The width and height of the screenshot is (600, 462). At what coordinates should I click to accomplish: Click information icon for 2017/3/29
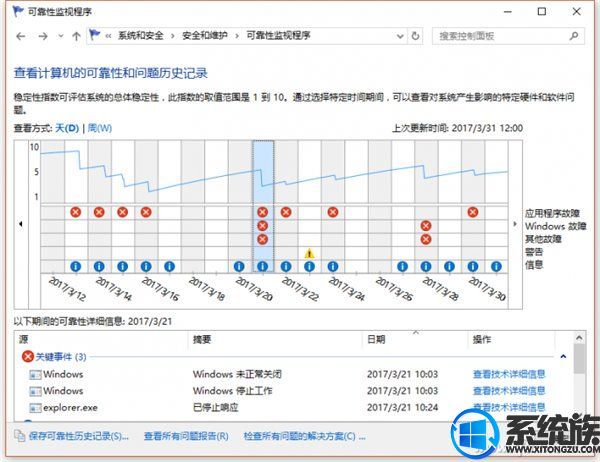tap(449, 266)
